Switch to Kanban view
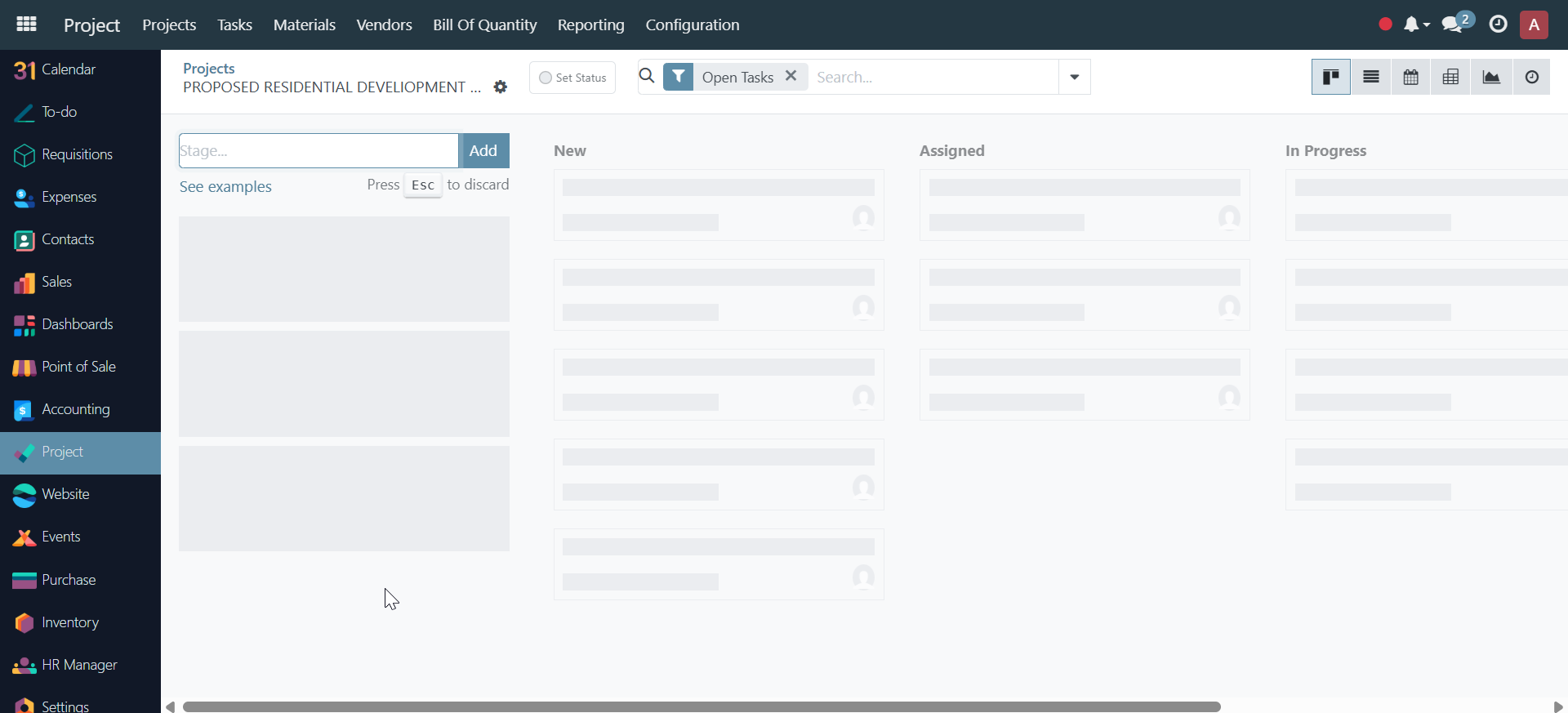 (1330, 77)
